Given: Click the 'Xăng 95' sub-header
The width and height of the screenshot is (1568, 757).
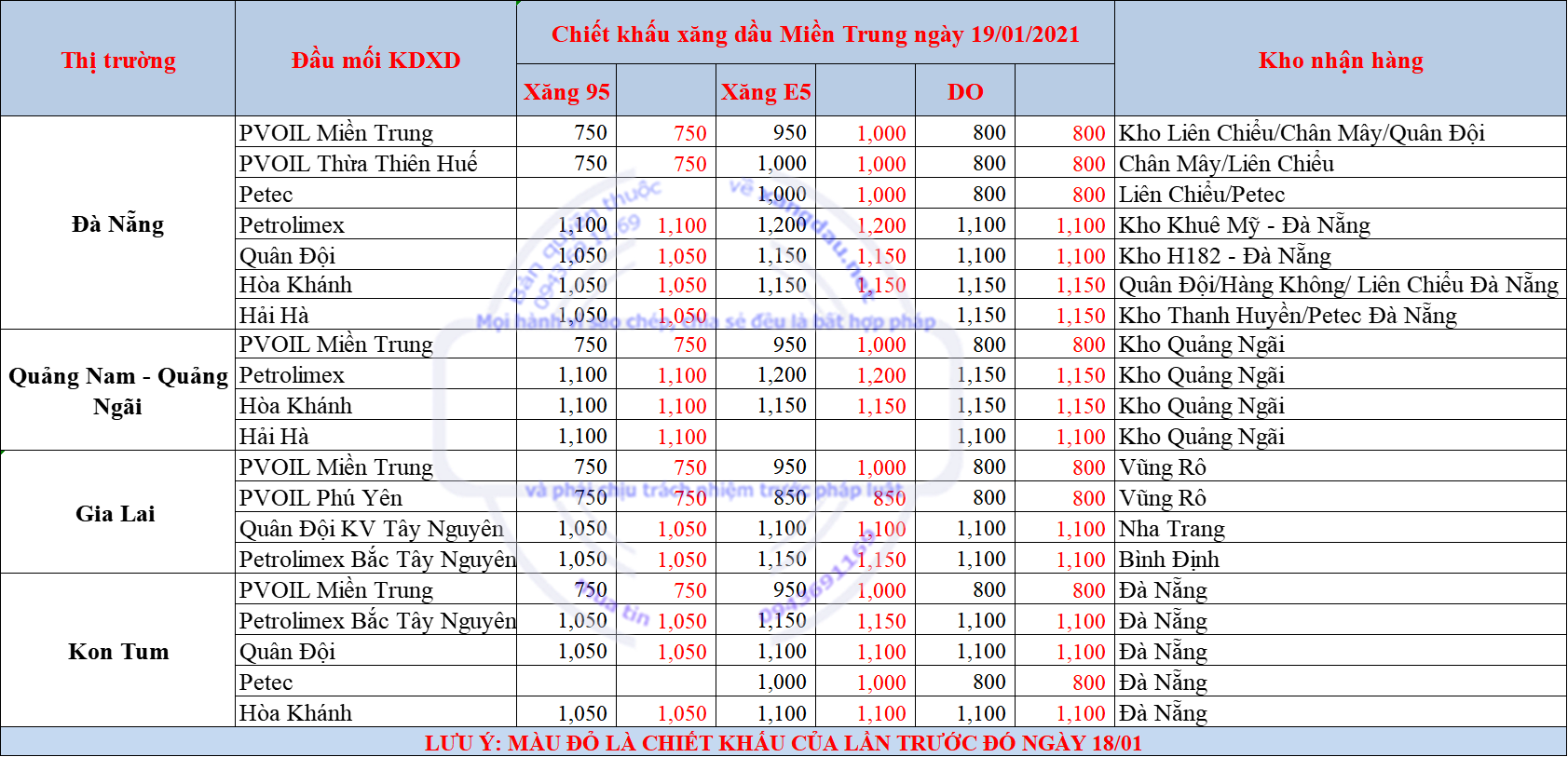Looking at the screenshot, I should [566, 92].
